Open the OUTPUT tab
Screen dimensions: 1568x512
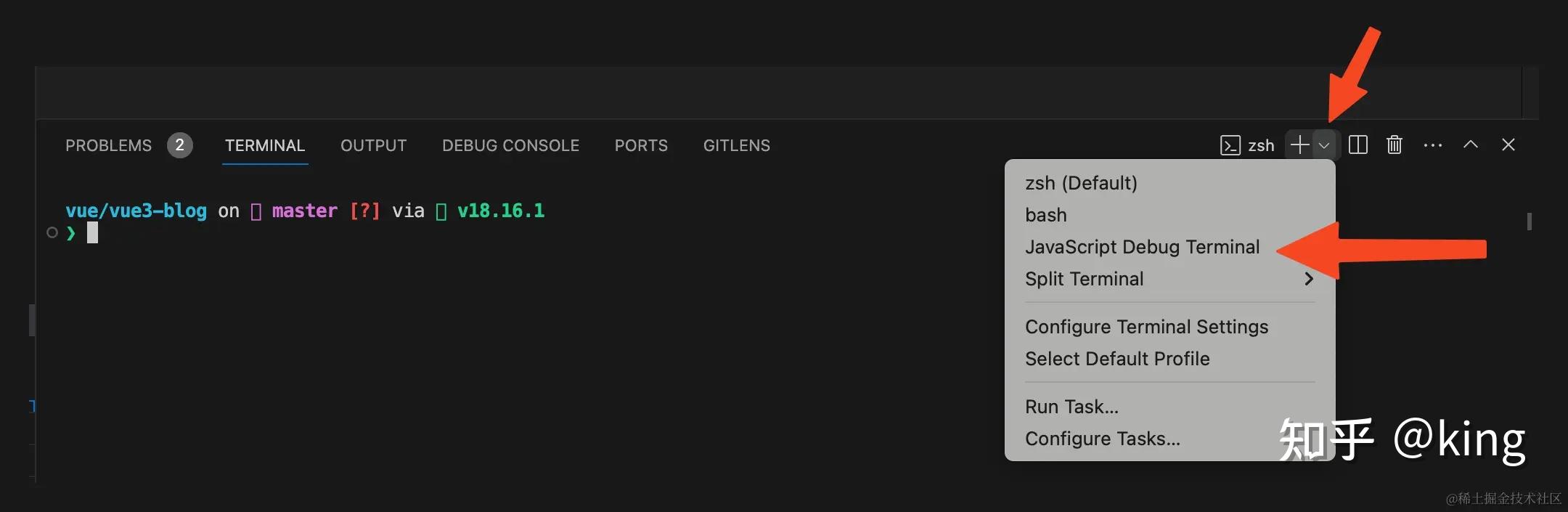click(373, 145)
